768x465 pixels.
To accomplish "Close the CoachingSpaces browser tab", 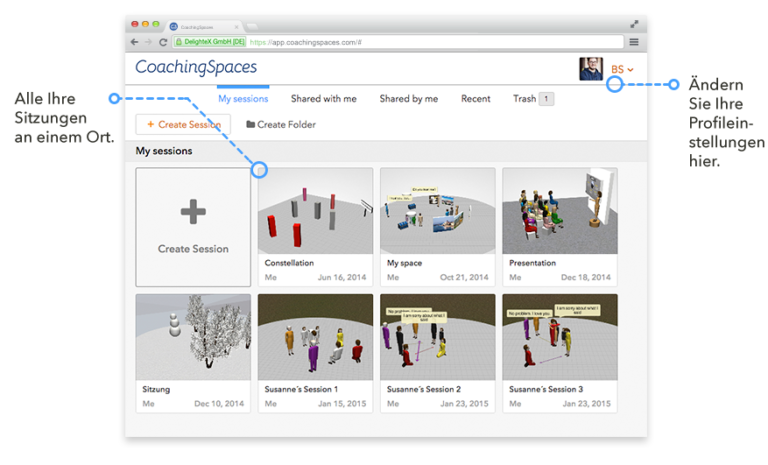I will 236,27.
